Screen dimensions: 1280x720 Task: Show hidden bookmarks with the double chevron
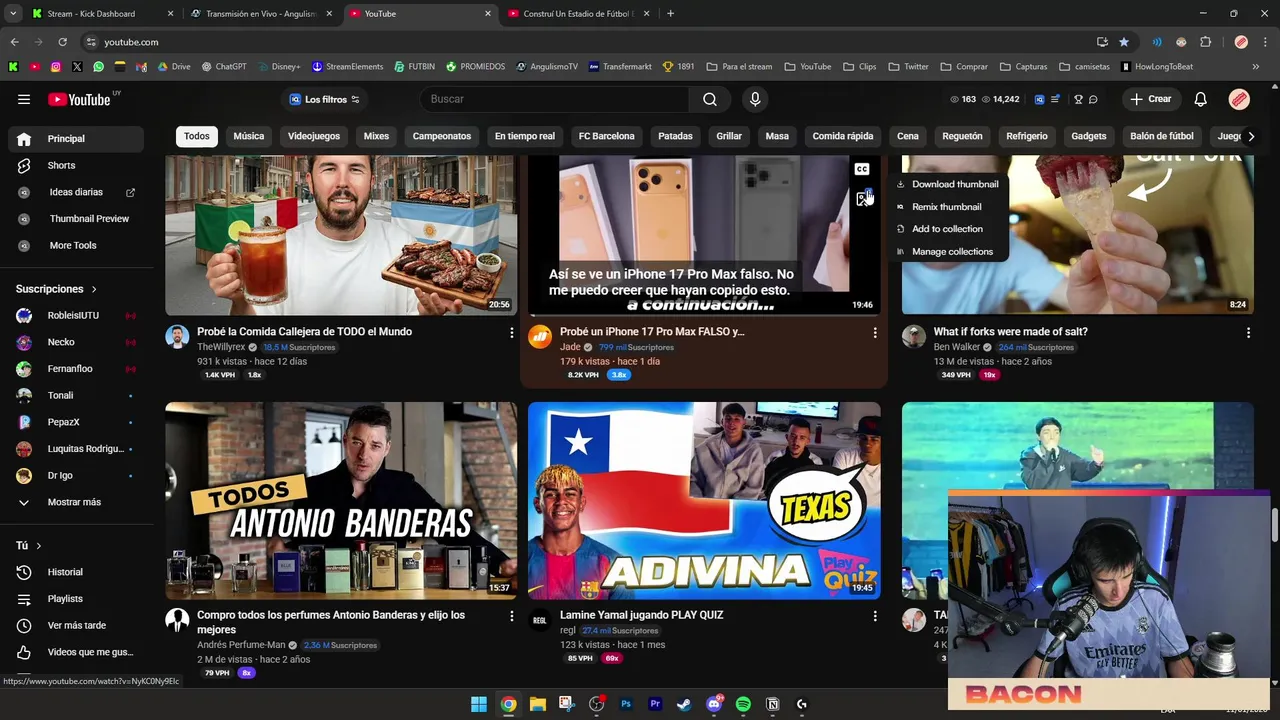[1256, 66]
